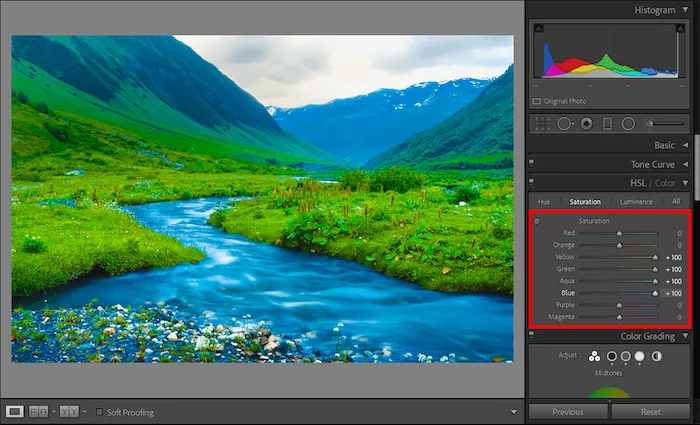Image resolution: width=700 pixels, height=425 pixels.
Task: Toggle highlight clipping indicator in histogram
Action: (x=680, y=28)
